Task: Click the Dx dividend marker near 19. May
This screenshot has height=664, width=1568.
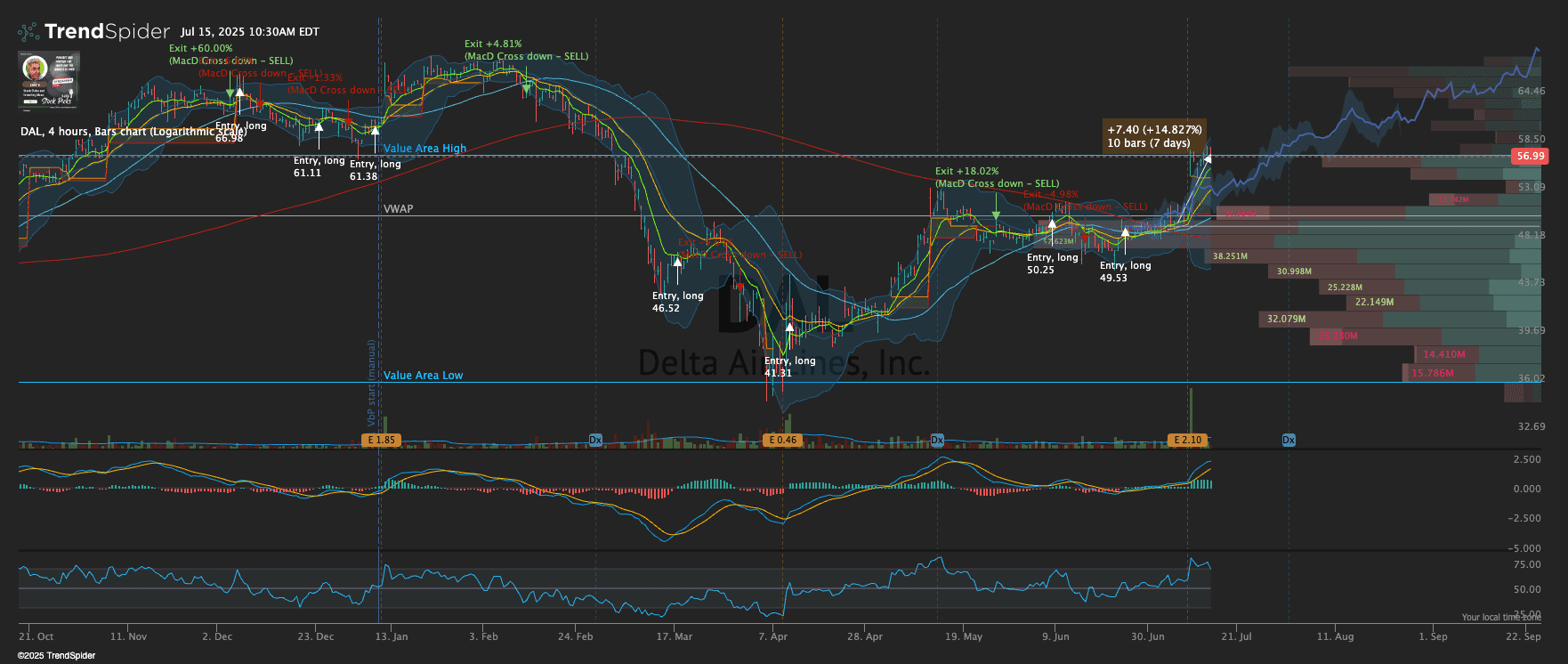Action: [937, 440]
